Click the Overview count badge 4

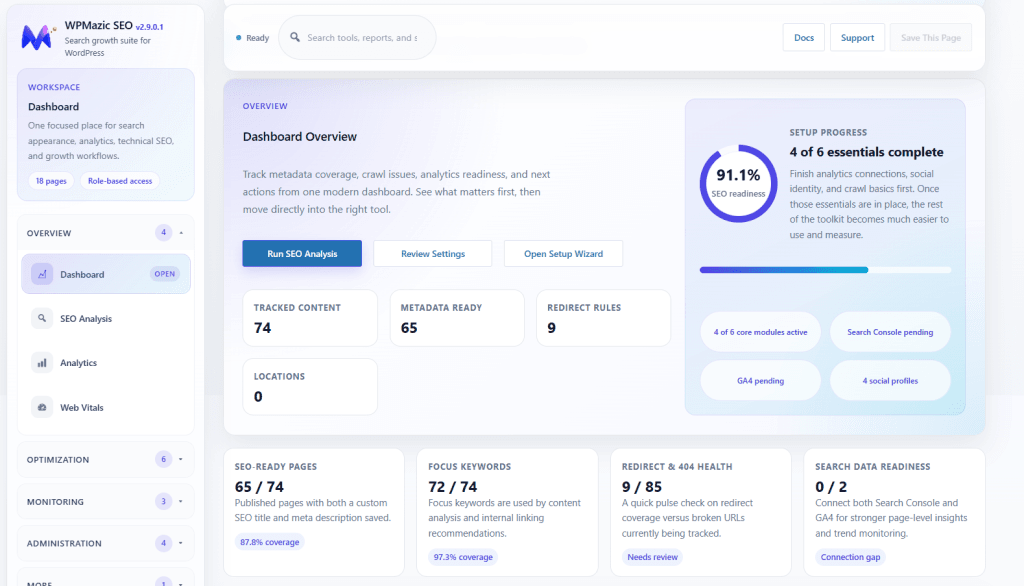163,233
